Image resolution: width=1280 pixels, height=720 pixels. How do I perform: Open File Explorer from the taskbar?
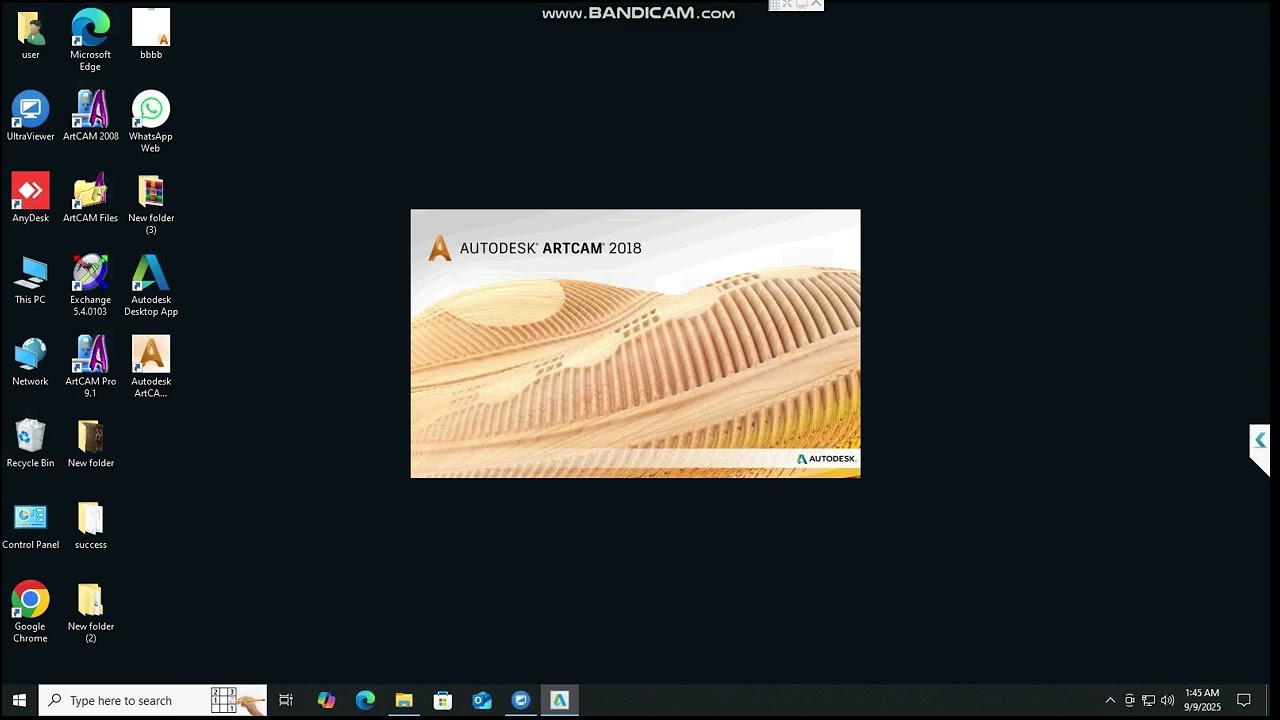pyautogui.click(x=404, y=700)
